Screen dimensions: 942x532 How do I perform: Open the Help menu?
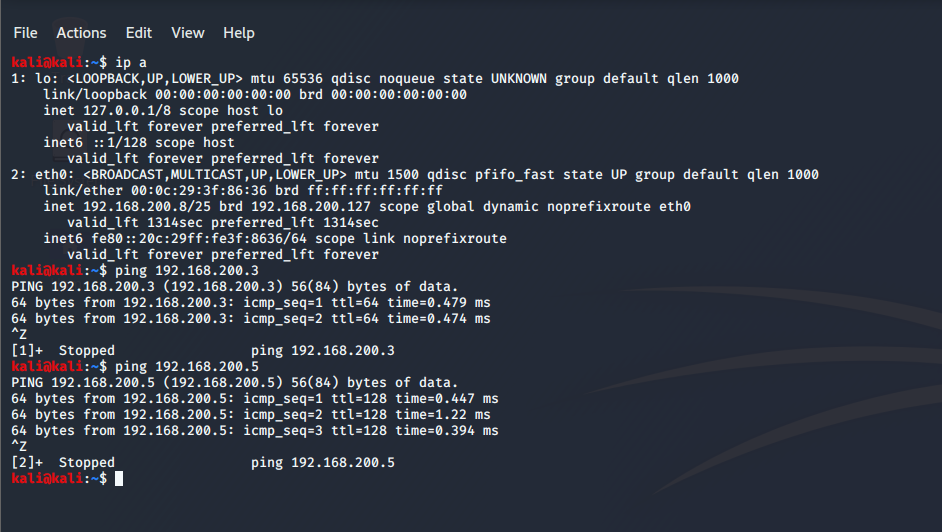pyautogui.click(x=239, y=33)
